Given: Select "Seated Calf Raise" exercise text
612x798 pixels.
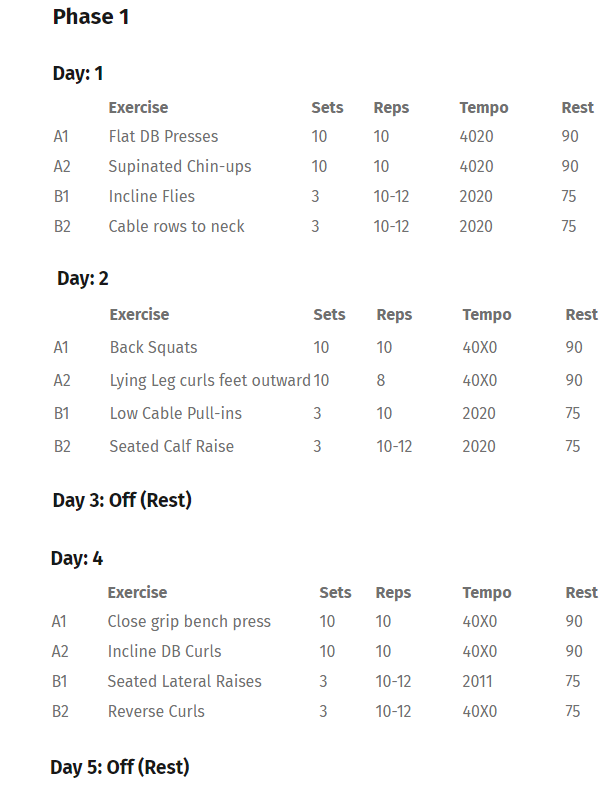Looking at the screenshot, I should pyautogui.click(x=171, y=446).
